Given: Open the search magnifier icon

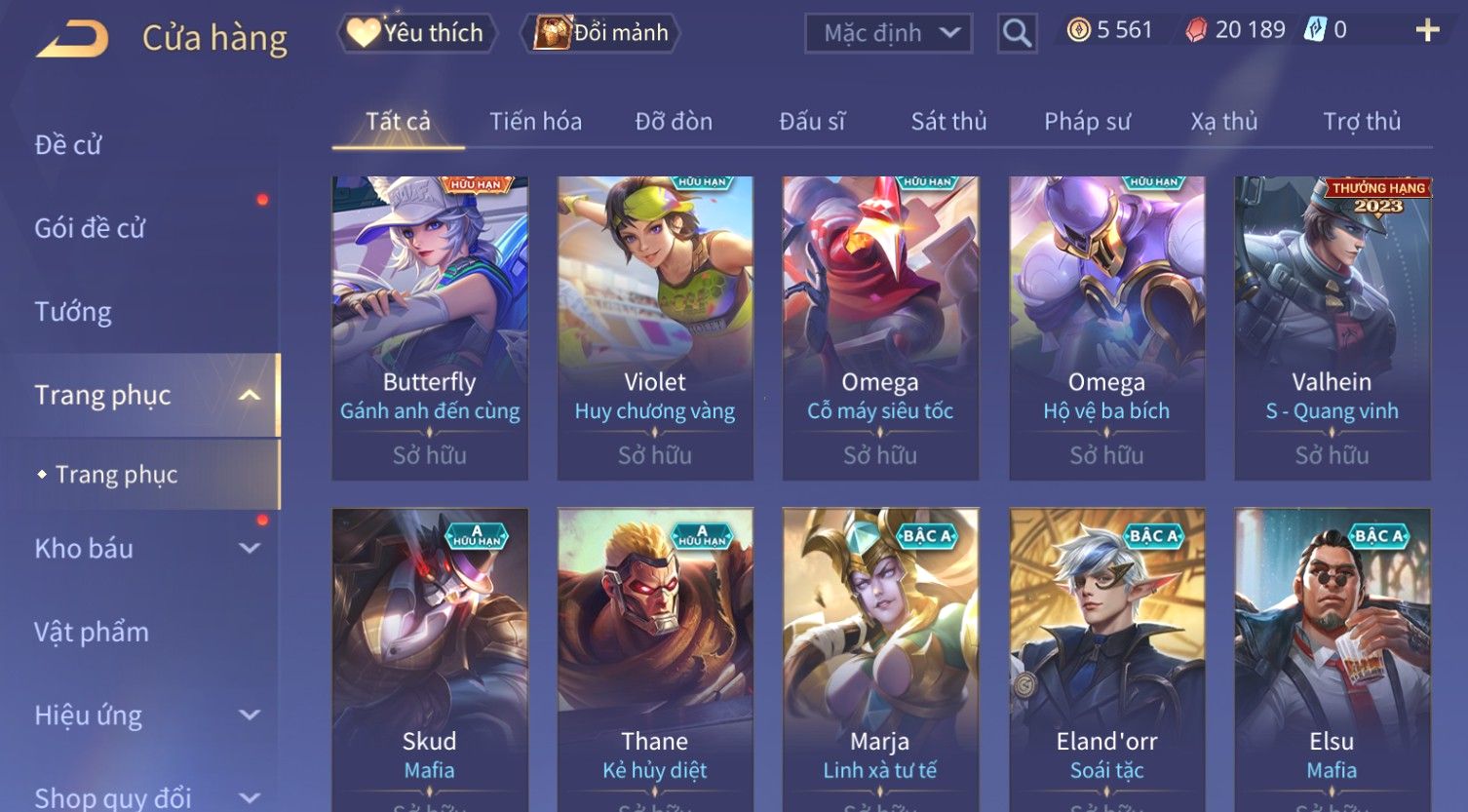Looking at the screenshot, I should pos(1017,33).
